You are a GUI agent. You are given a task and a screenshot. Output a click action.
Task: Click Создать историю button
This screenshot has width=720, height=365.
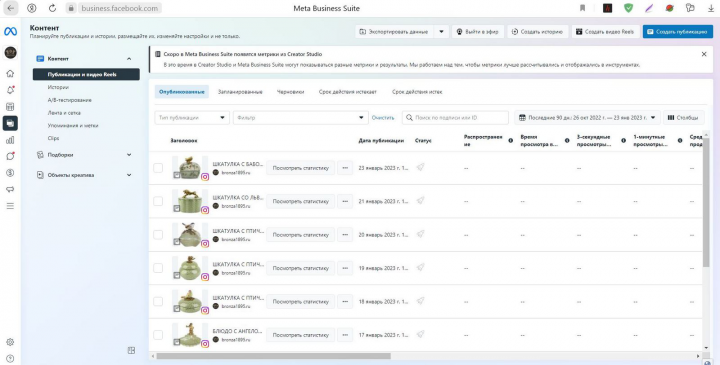537,32
